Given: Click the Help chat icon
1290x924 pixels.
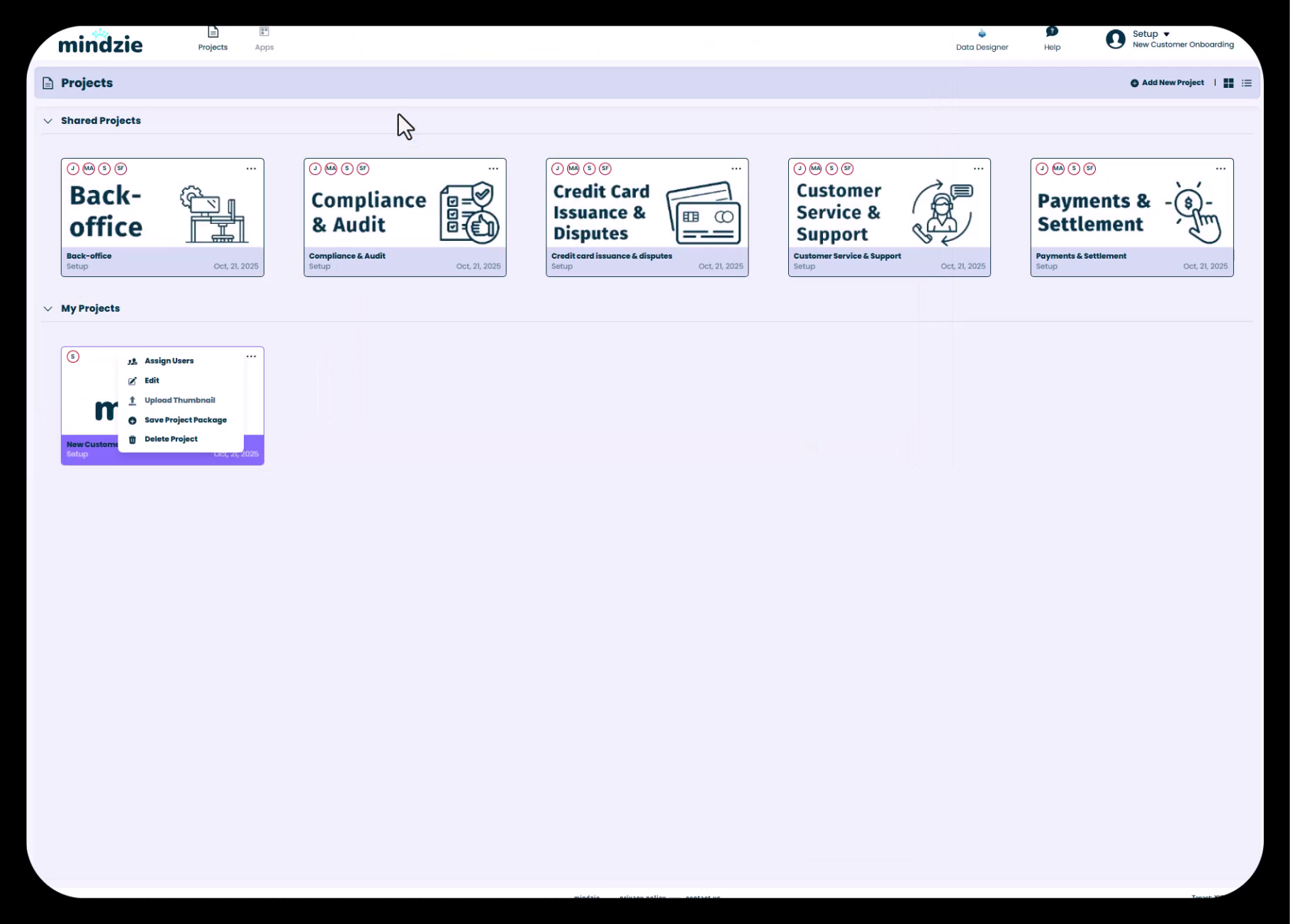Looking at the screenshot, I should pyautogui.click(x=1052, y=32).
